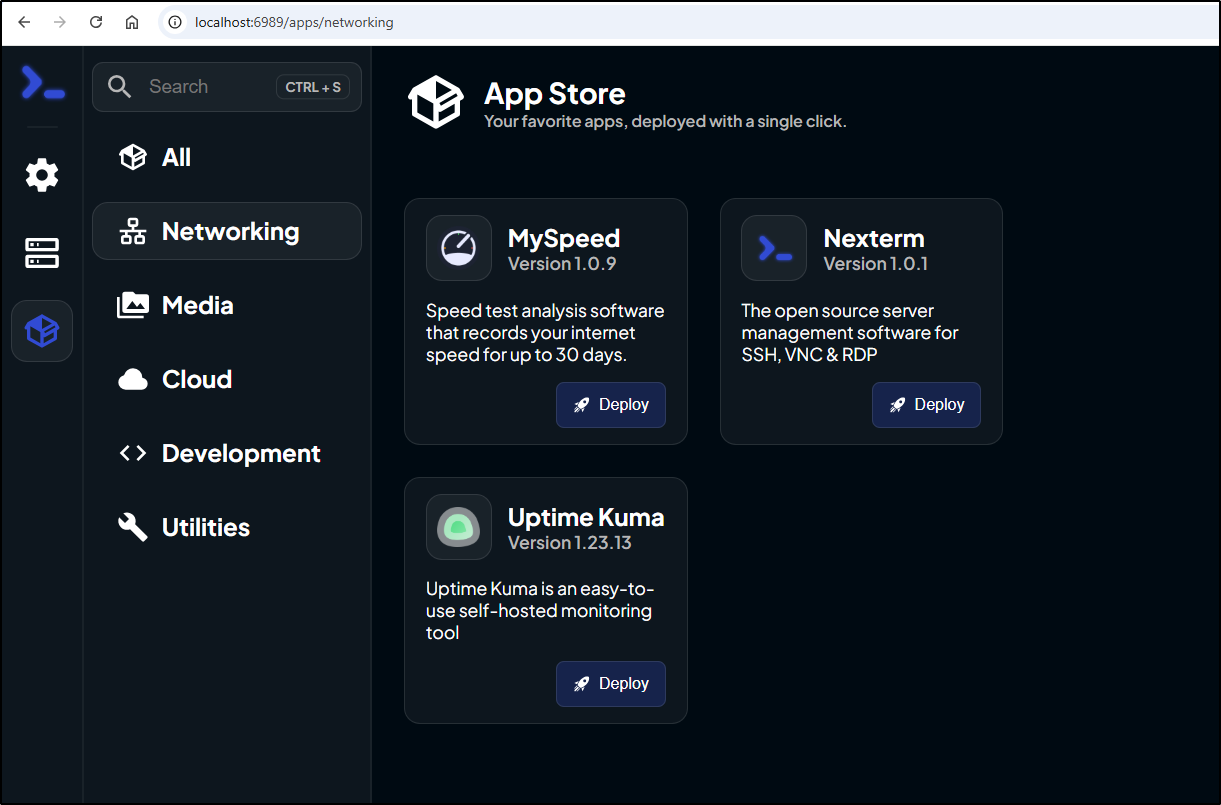Viewport: 1221px width, 805px height.
Task: Open the Media category
Action: pos(227,305)
